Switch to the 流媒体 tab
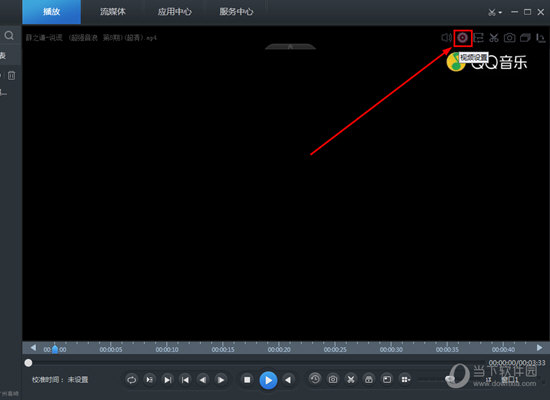This screenshot has width=550, height=400. (x=113, y=12)
